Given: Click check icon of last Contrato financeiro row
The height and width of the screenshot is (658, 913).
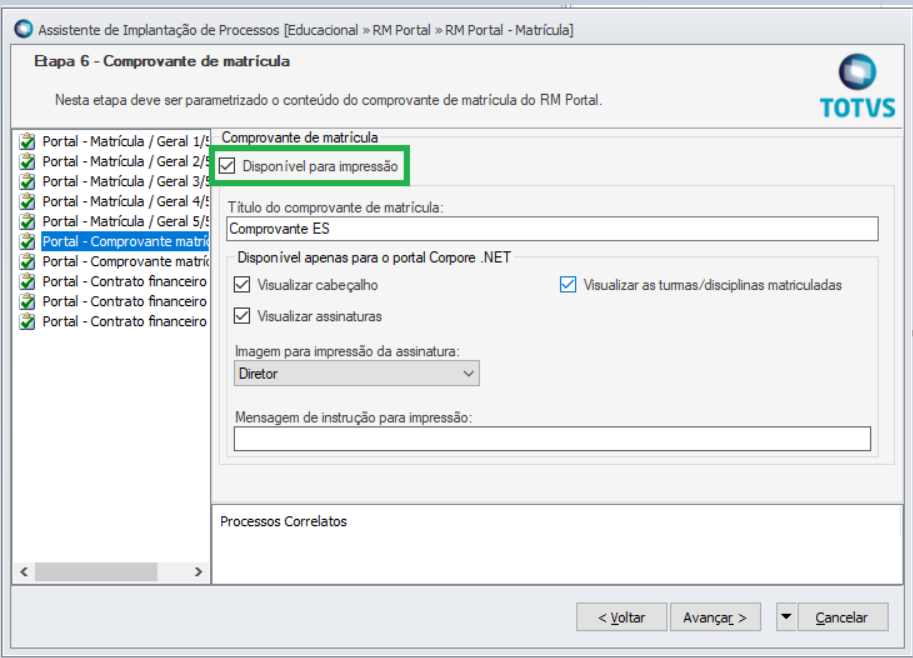Looking at the screenshot, I should click(27, 321).
